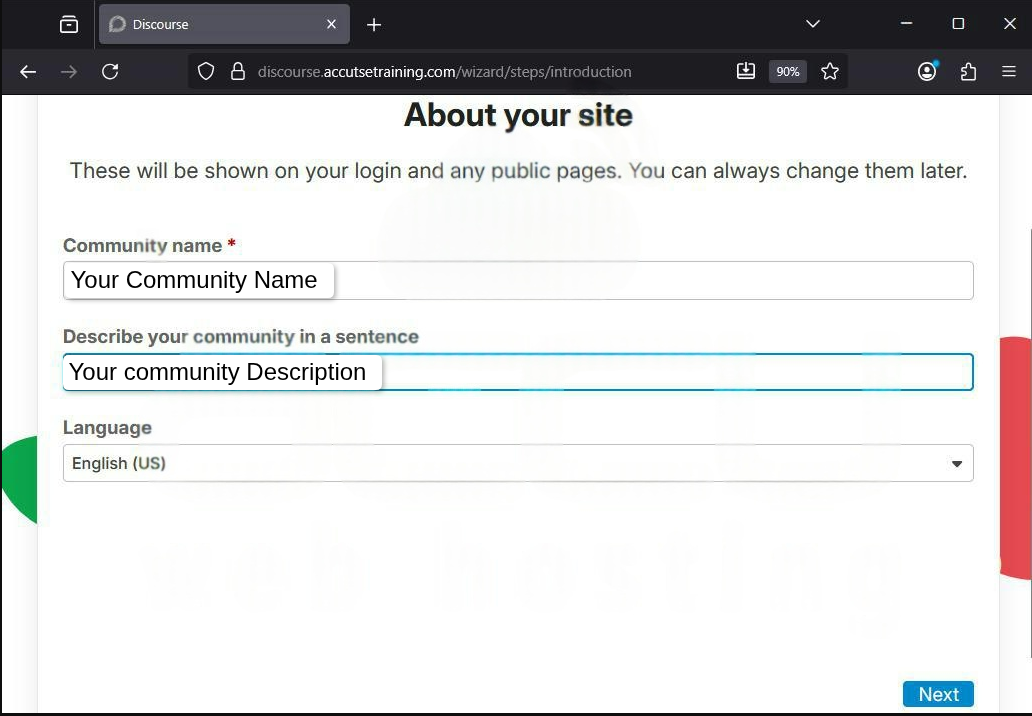Open Firefox View via the tab-box icon
The image size is (1032, 716).
tap(69, 24)
